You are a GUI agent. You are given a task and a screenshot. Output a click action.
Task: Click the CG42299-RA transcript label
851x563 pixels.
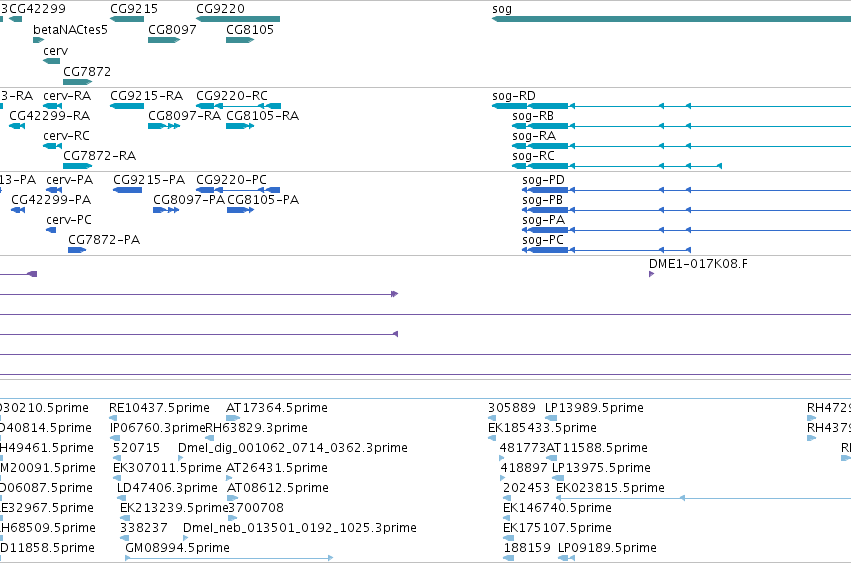pos(49,116)
